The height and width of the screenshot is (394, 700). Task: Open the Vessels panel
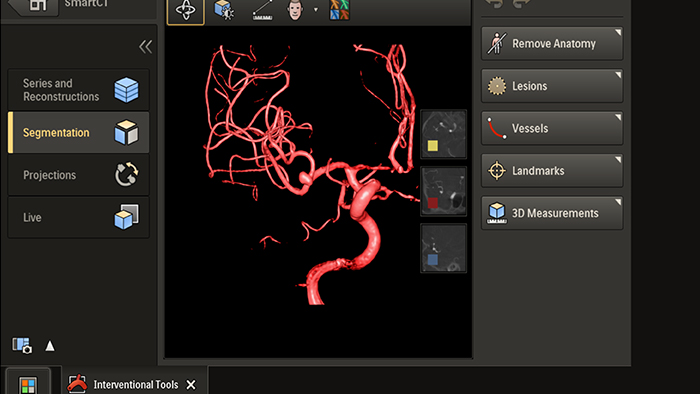[552, 128]
